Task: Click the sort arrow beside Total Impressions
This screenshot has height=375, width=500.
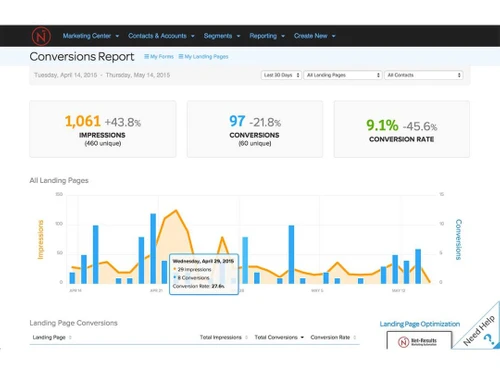Action: [246, 337]
